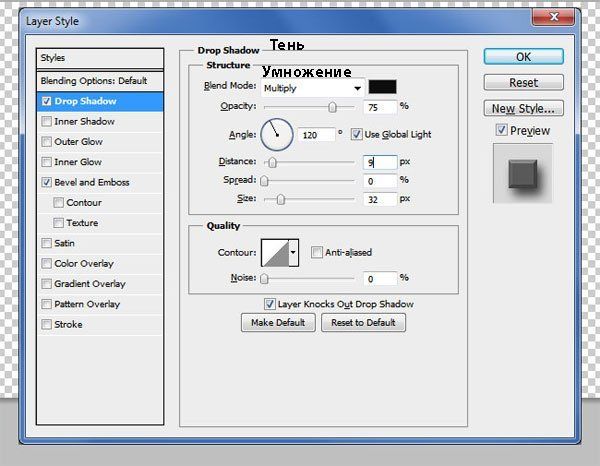The image size is (600, 466).
Task: Click the New Style... button
Action: (523, 109)
